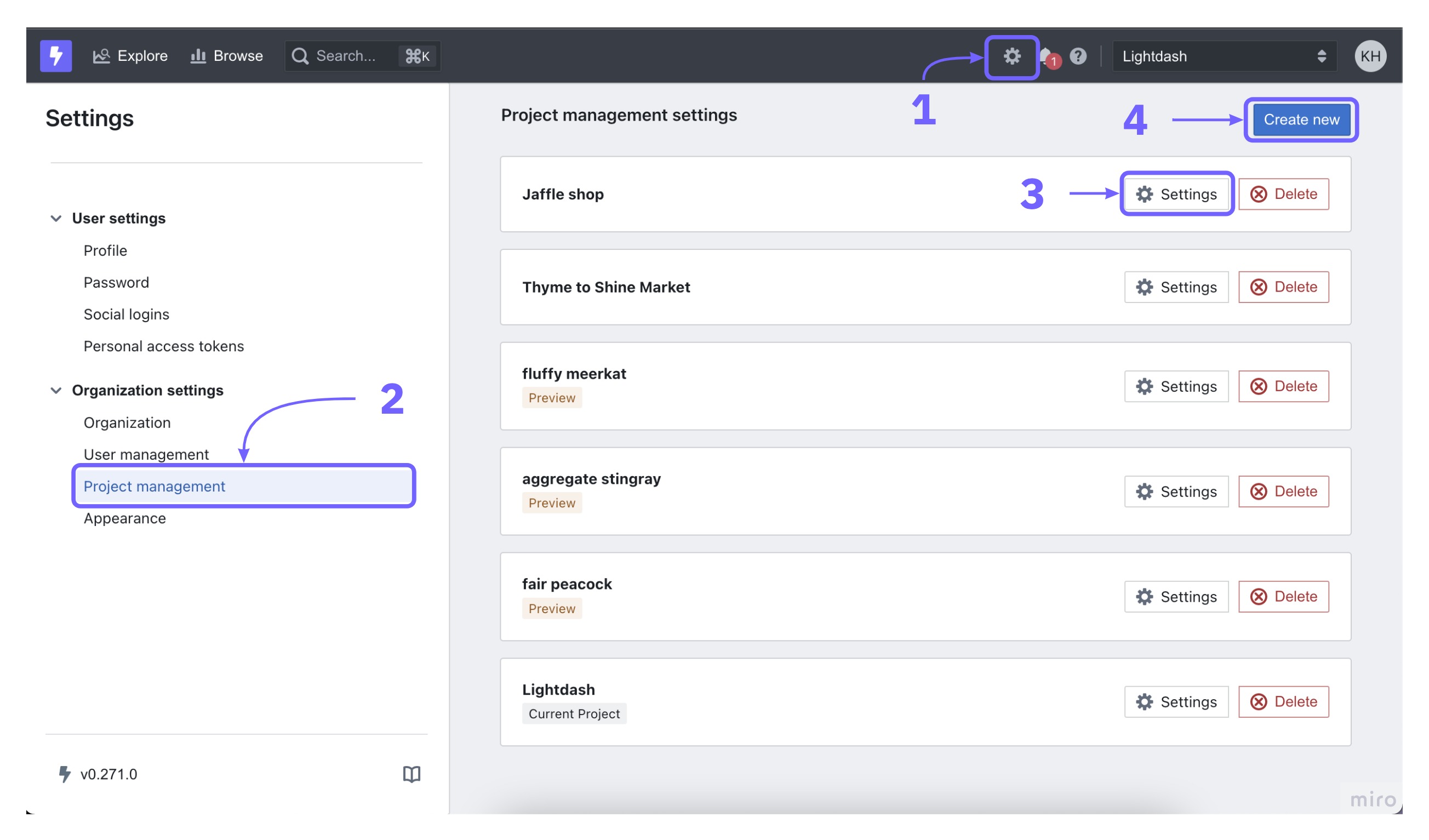The height and width of the screenshot is (840, 1429).
Task: Go to Personal access tokens
Action: pos(164,345)
